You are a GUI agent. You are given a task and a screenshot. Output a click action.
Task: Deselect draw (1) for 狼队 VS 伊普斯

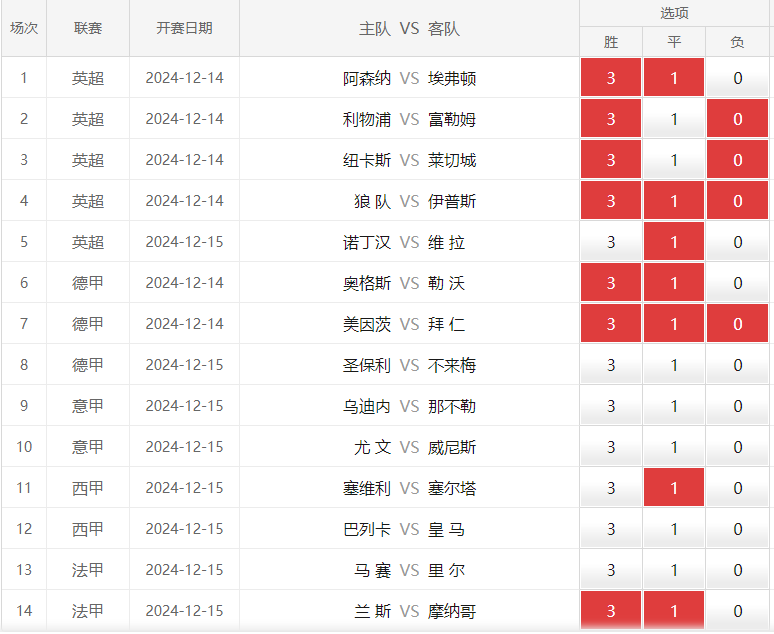click(674, 200)
